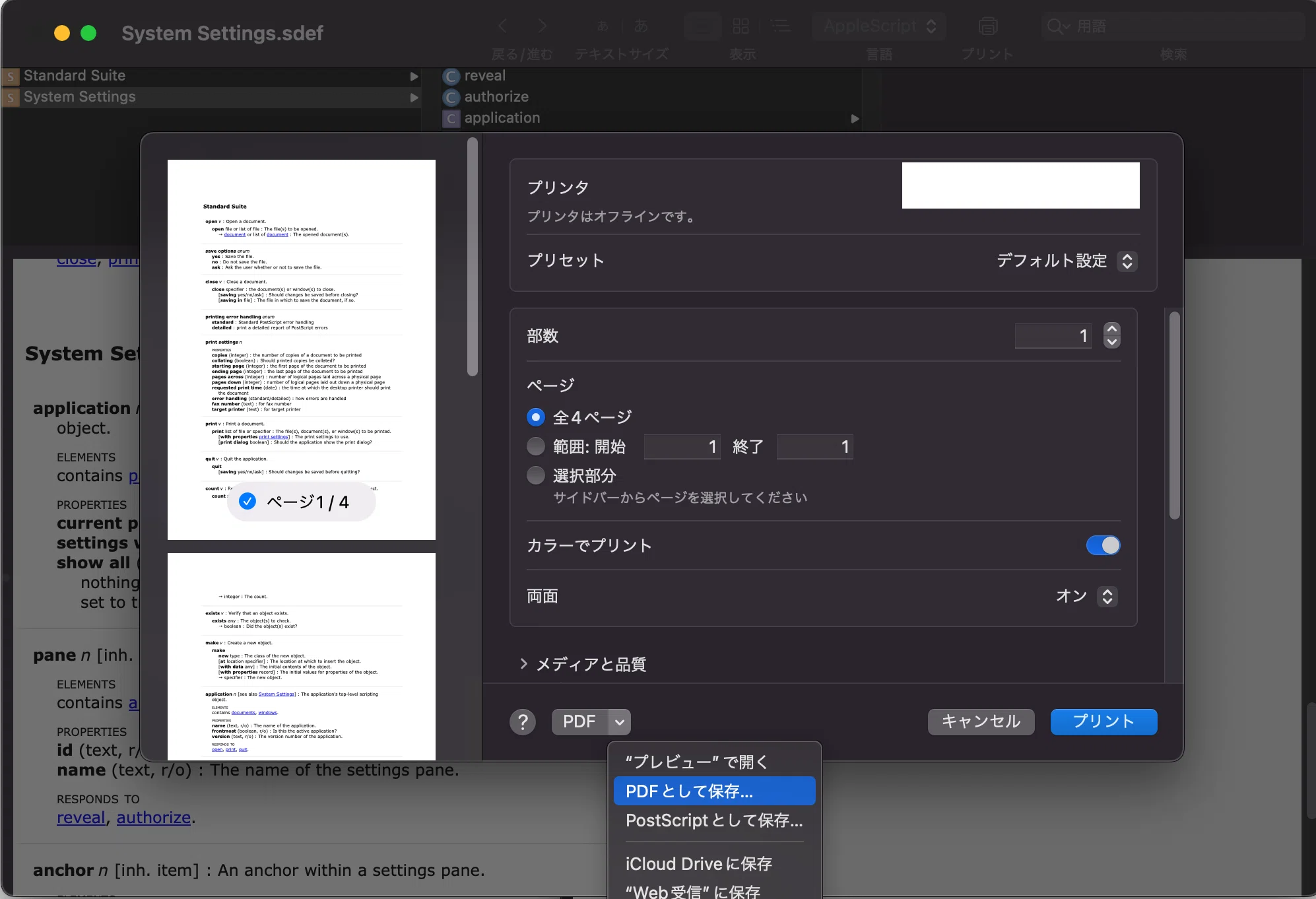The height and width of the screenshot is (899, 1316).
Task: Click the current display mode toolbar button
Action: 702,26
